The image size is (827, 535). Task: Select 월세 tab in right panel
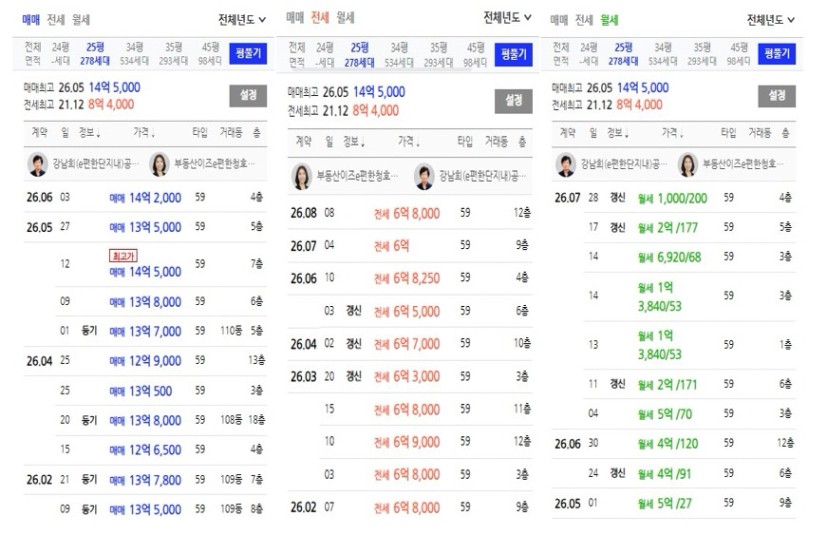point(609,20)
